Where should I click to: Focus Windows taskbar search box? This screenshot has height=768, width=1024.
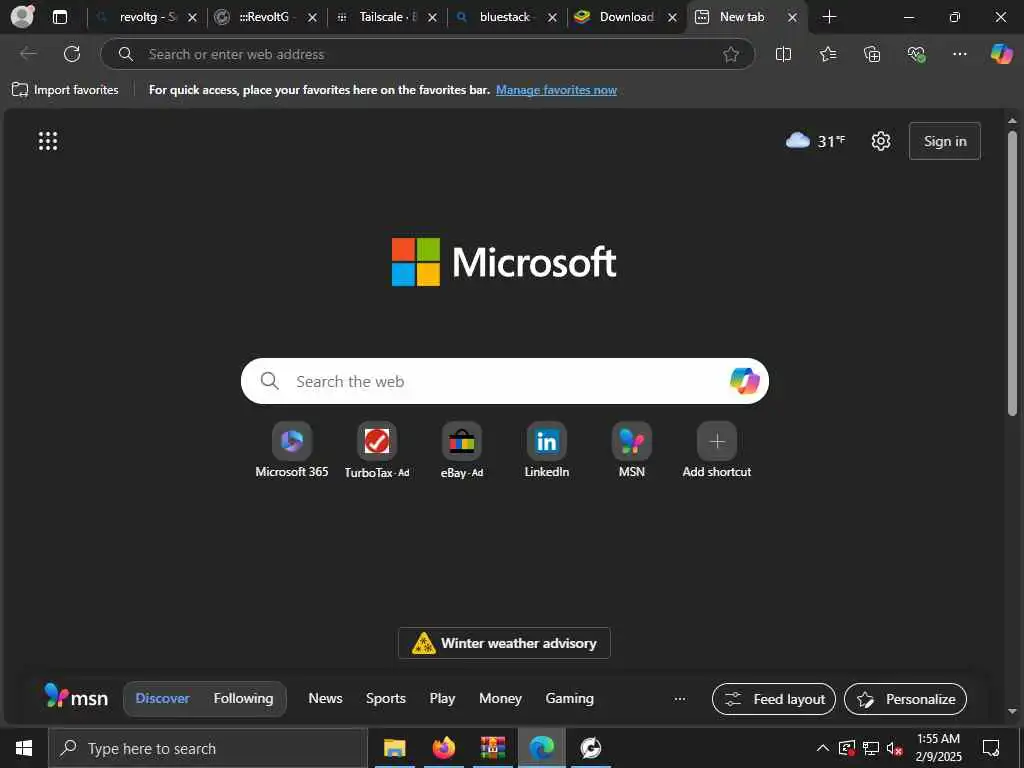208,748
